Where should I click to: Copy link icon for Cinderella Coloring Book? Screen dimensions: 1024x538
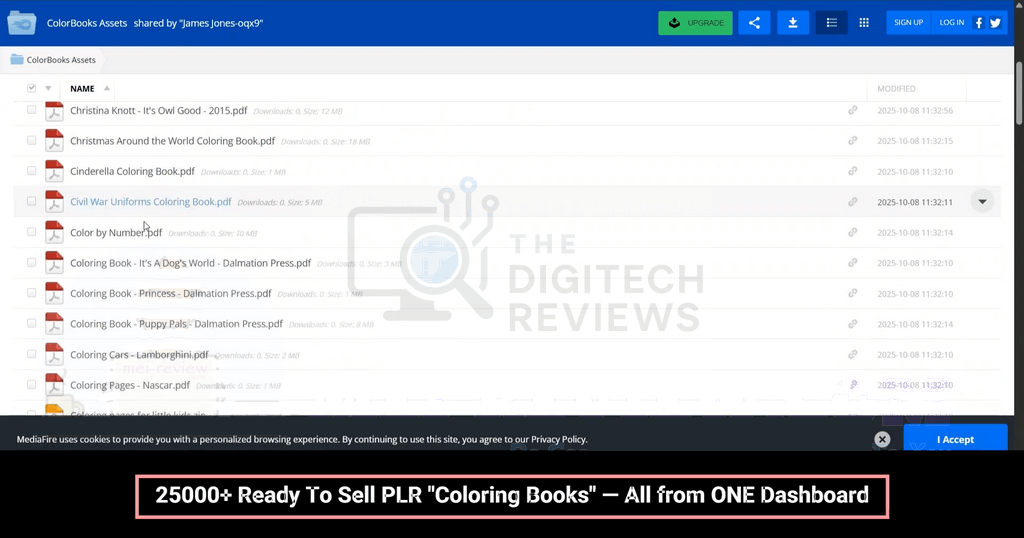853,171
